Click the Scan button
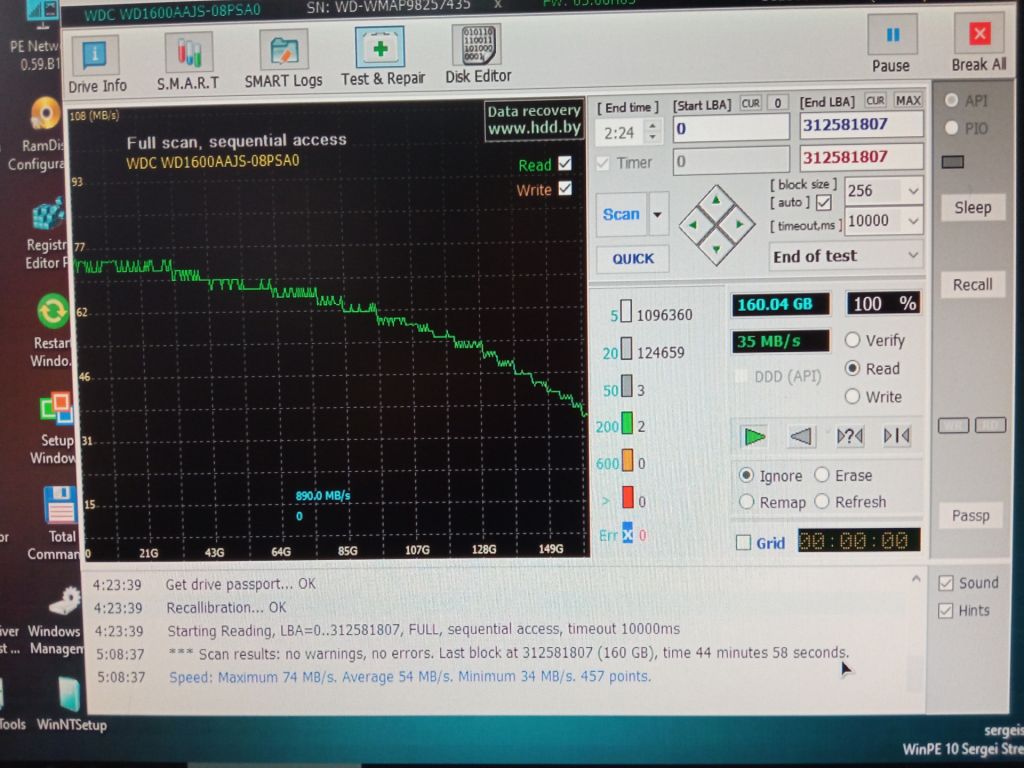Screen dimensions: 1024x768 (x=621, y=214)
